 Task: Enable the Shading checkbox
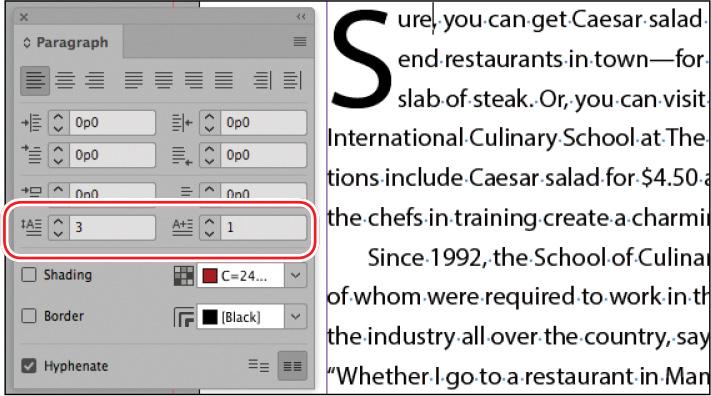[29, 275]
